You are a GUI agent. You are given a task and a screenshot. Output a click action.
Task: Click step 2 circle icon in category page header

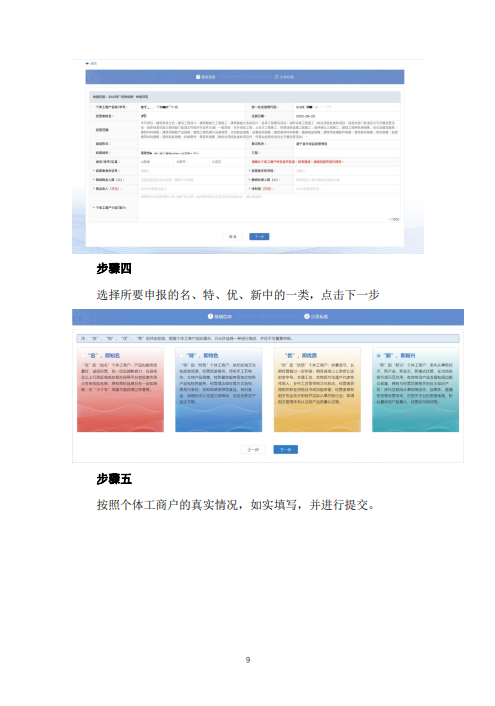[307, 317]
